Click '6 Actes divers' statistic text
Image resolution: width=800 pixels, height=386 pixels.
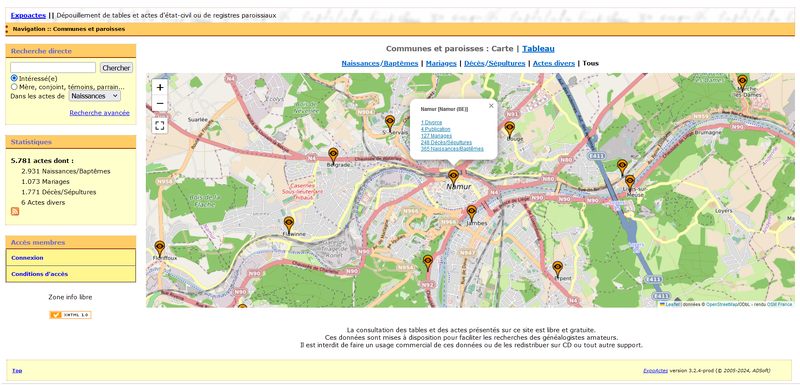43,202
